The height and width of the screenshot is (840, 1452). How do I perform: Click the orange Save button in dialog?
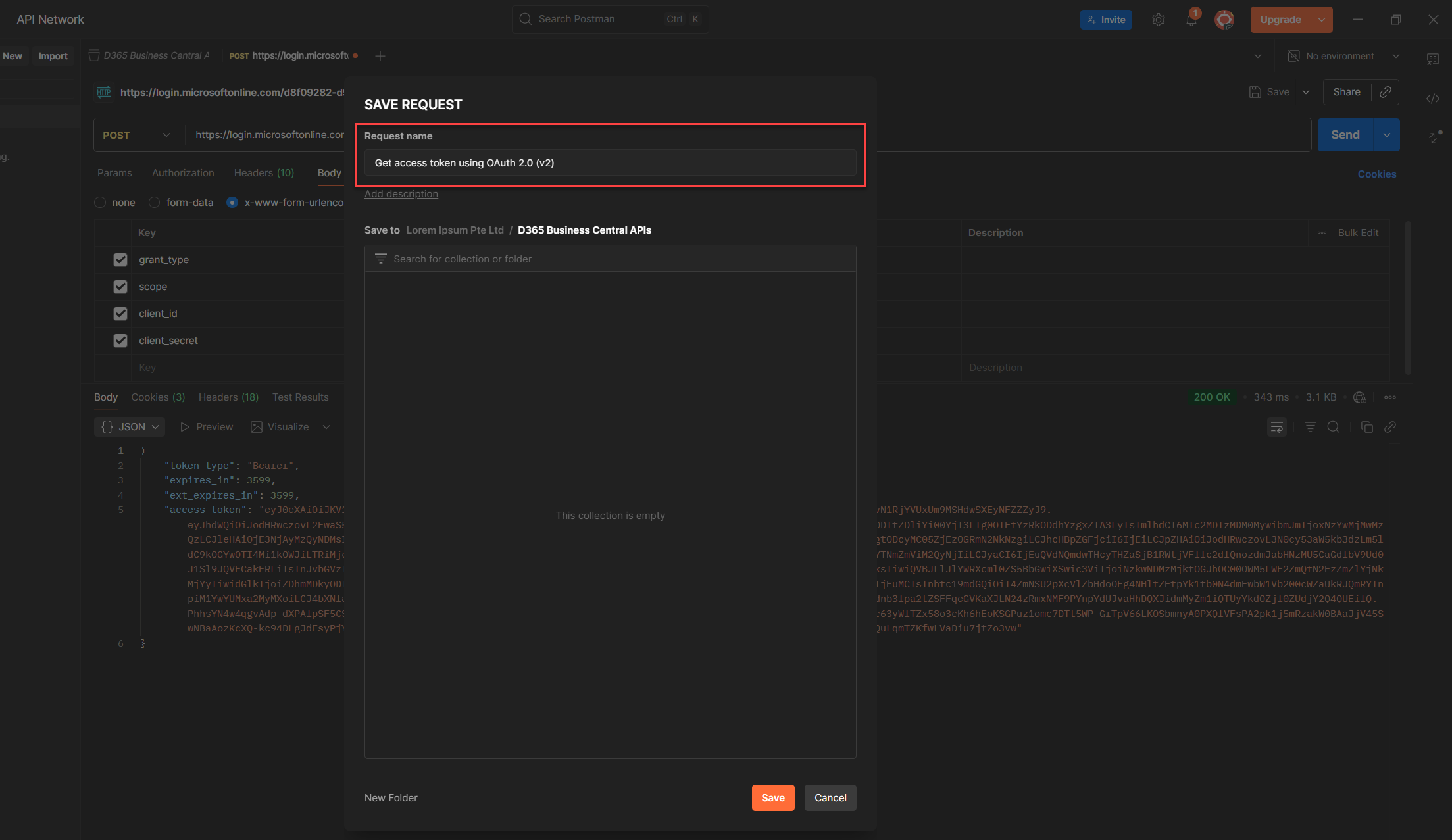click(x=772, y=798)
